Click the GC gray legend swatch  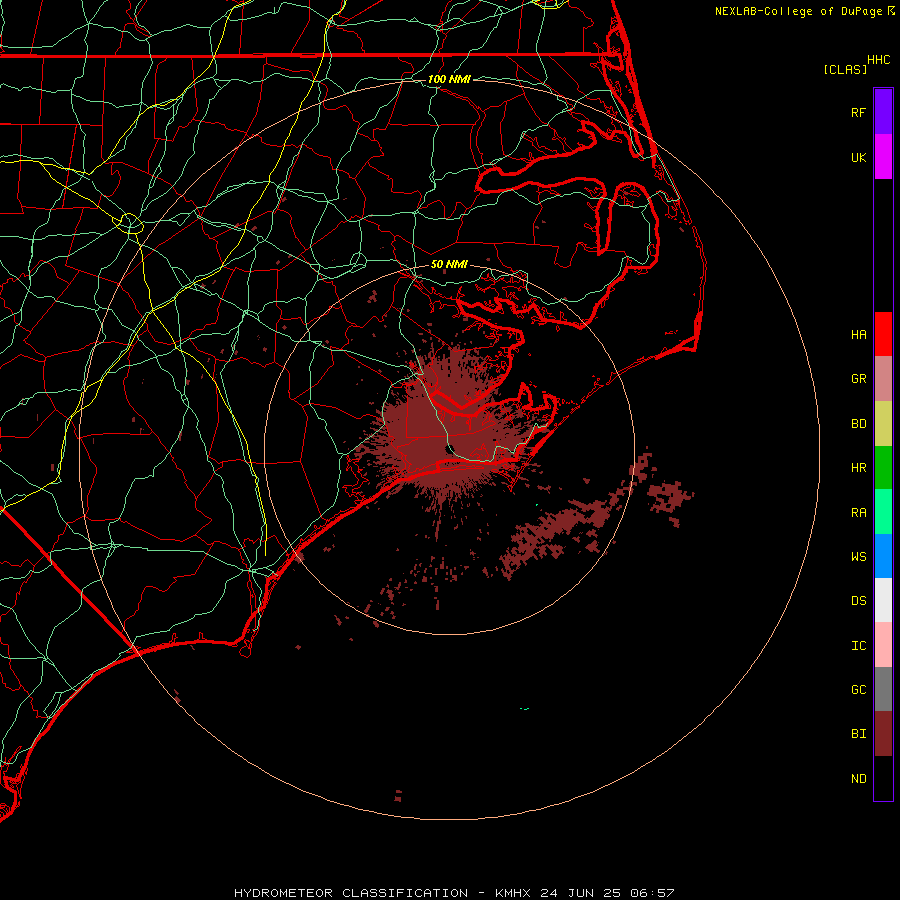[x=883, y=689]
